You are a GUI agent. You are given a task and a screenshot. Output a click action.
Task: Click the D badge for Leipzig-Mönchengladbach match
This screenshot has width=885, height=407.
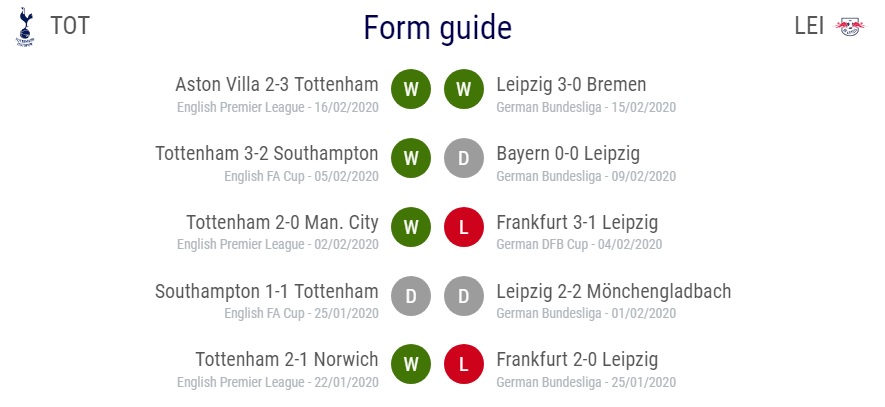(464, 296)
